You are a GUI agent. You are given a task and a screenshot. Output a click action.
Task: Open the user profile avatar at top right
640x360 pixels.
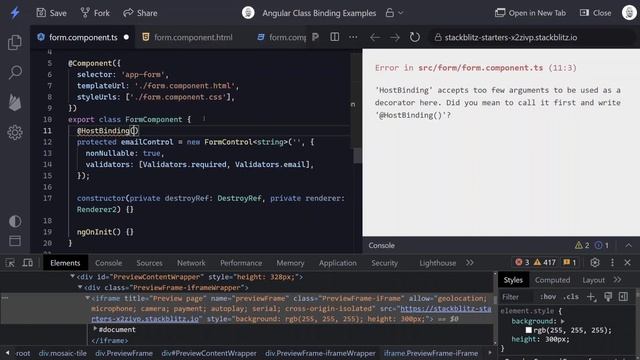629,13
